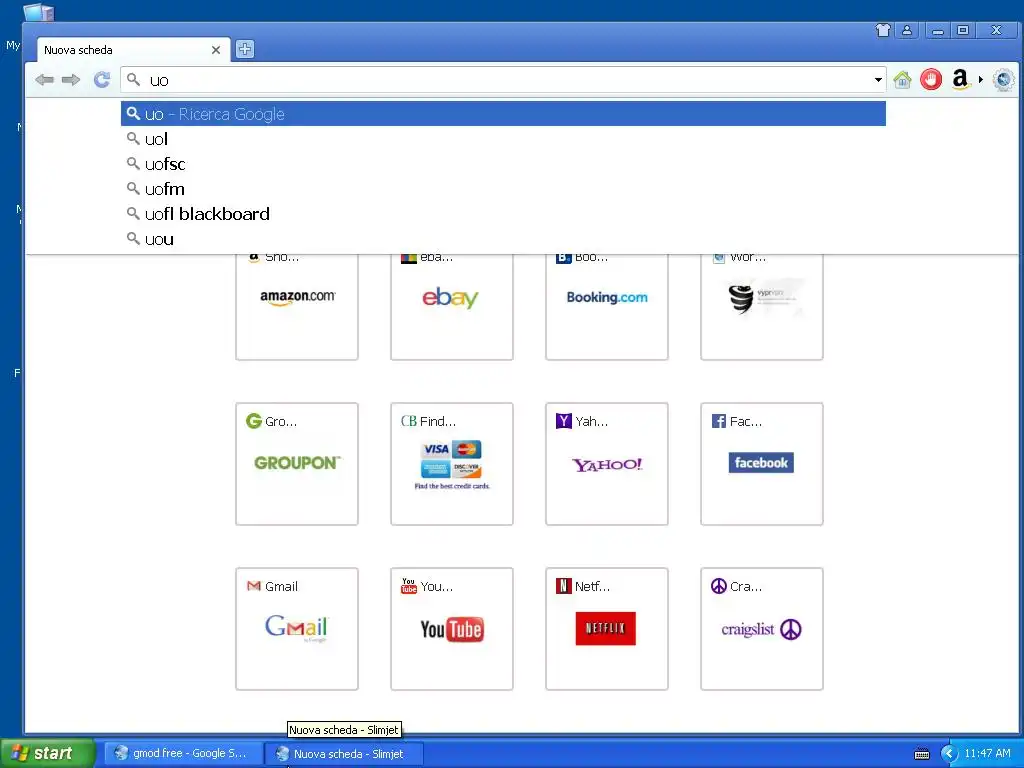Click the Gmail M favicon
Screen dimensions: 1024x768
[254, 586]
